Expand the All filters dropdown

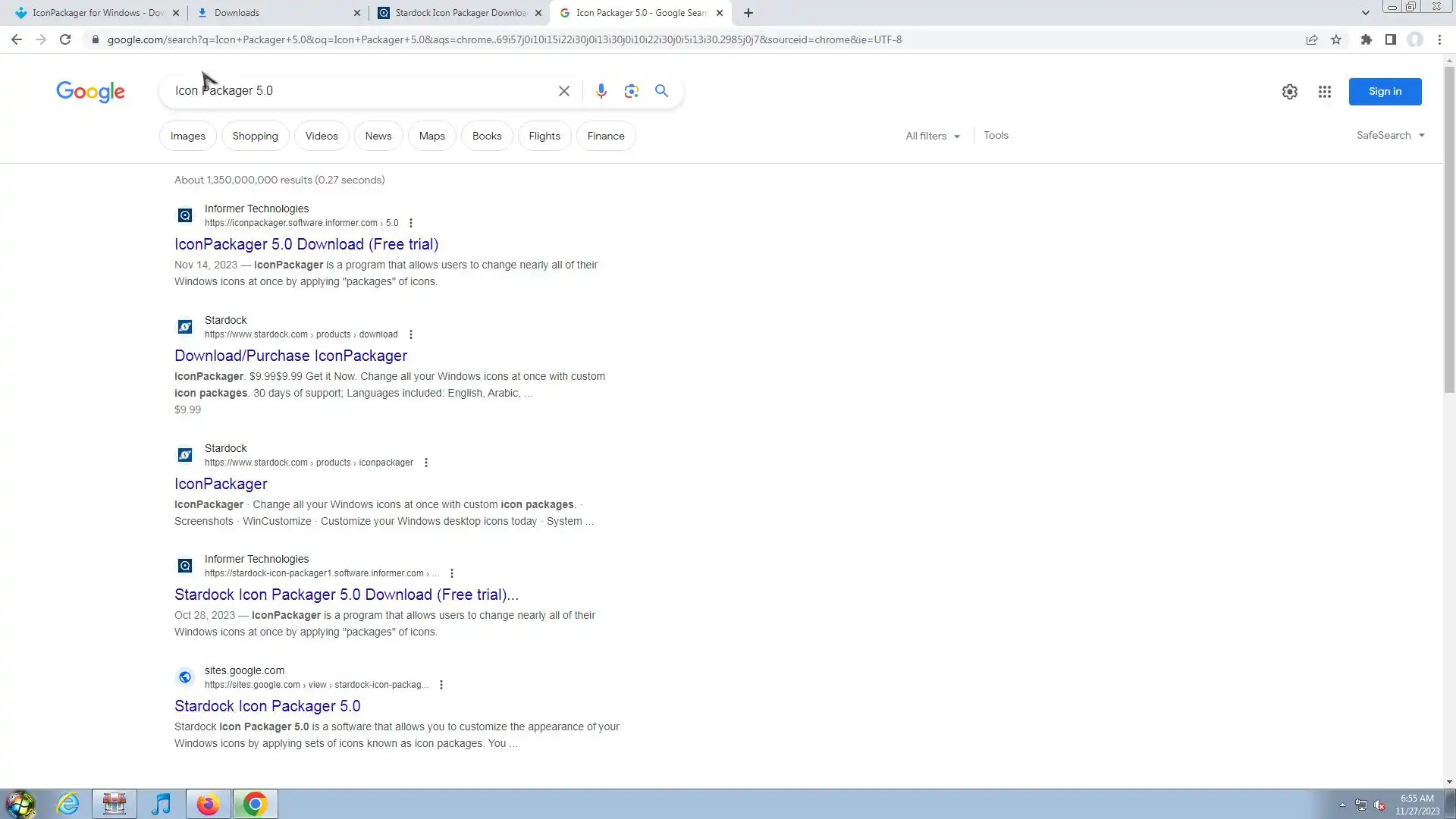coord(932,136)
